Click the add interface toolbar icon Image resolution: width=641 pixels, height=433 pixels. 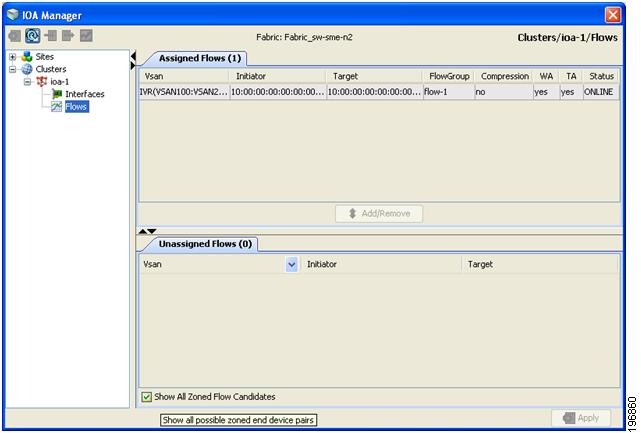[x=51, y=36]
